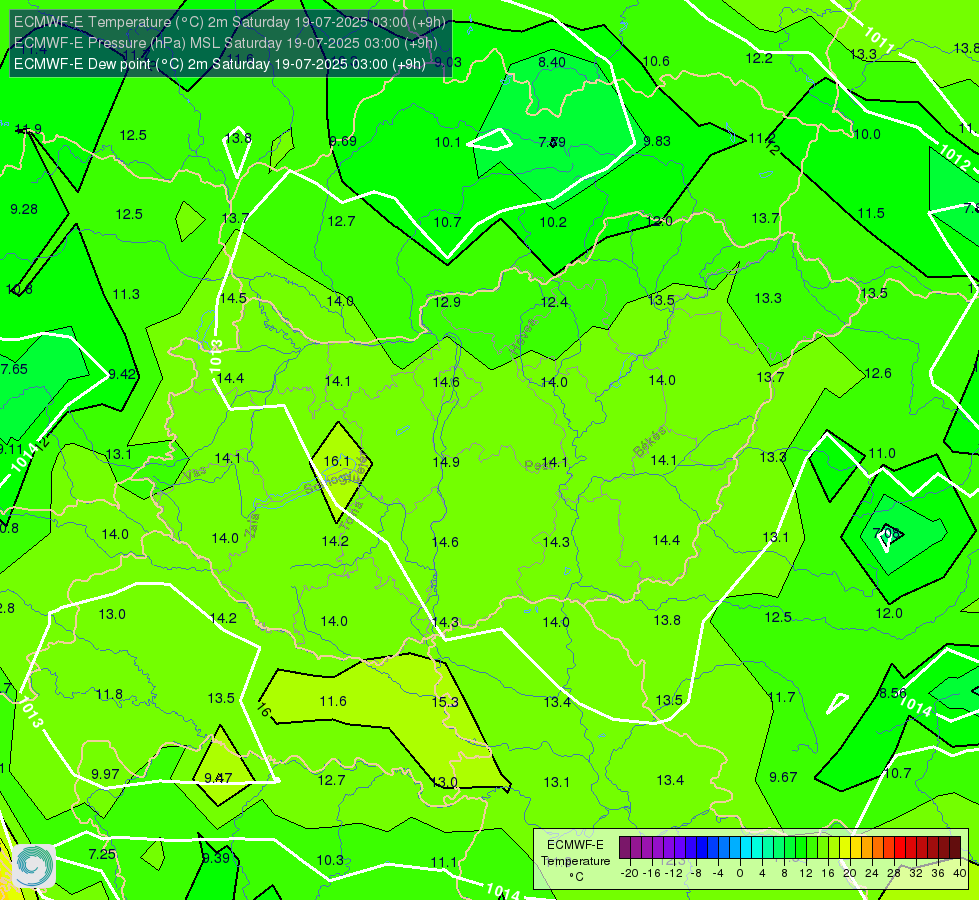Screen dimensions: 979x900
Task: Click the 14.5 map value
Action: click(233, 298)
